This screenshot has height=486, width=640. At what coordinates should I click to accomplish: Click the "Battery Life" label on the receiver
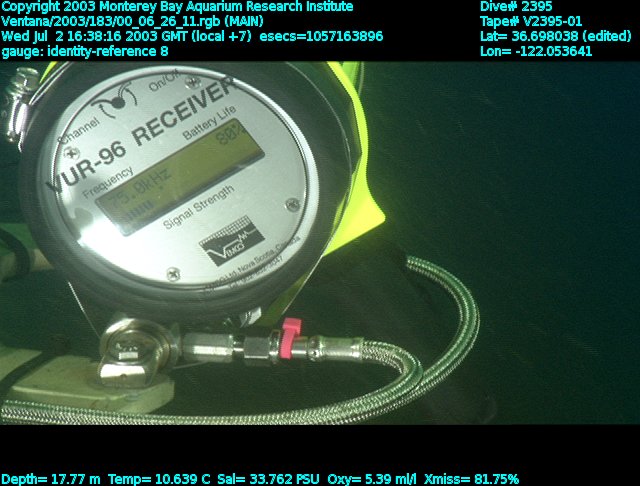[209, 122]
